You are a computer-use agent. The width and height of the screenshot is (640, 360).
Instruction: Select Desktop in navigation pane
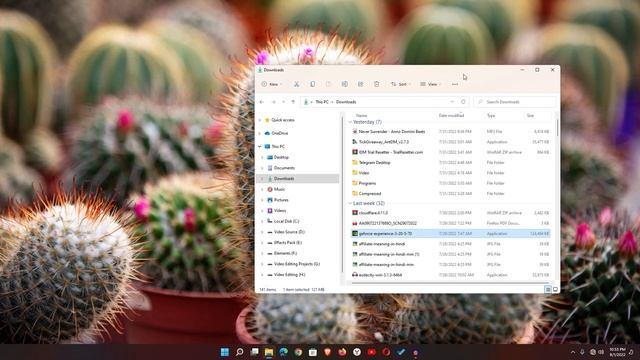[x=281, y=157]
